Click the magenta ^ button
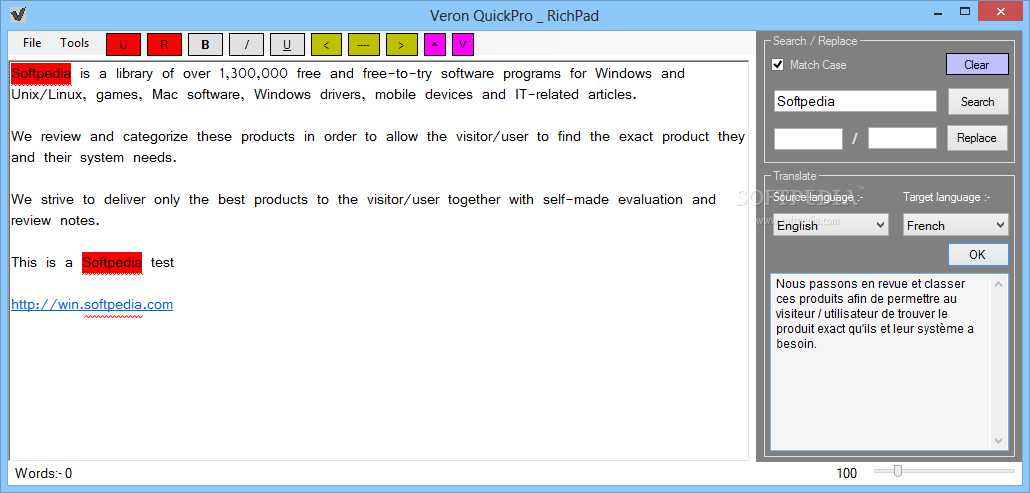 [435, 45]
